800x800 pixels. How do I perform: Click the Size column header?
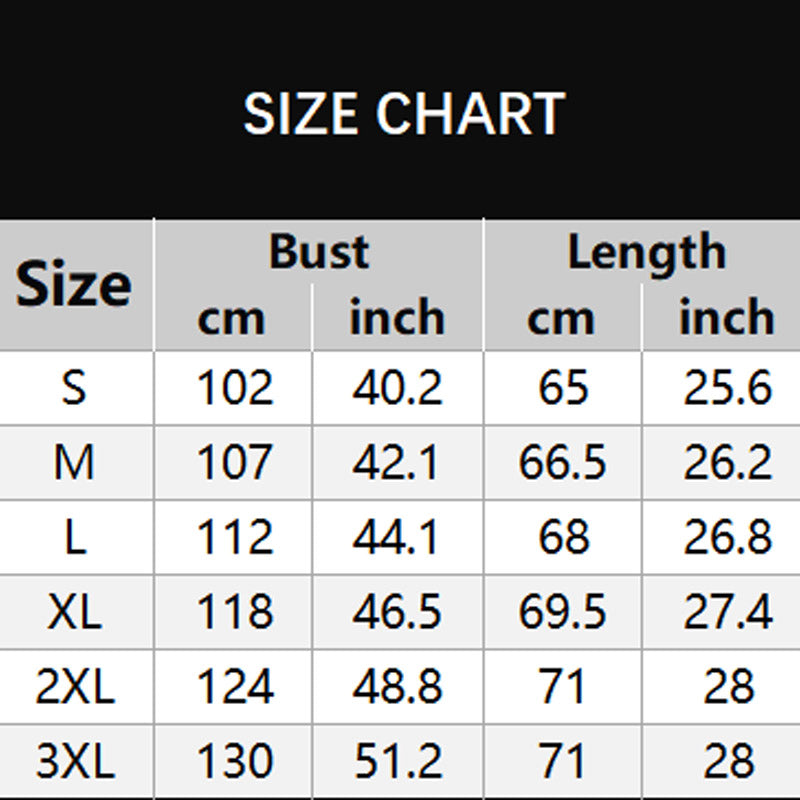click(x=74, y=284)
